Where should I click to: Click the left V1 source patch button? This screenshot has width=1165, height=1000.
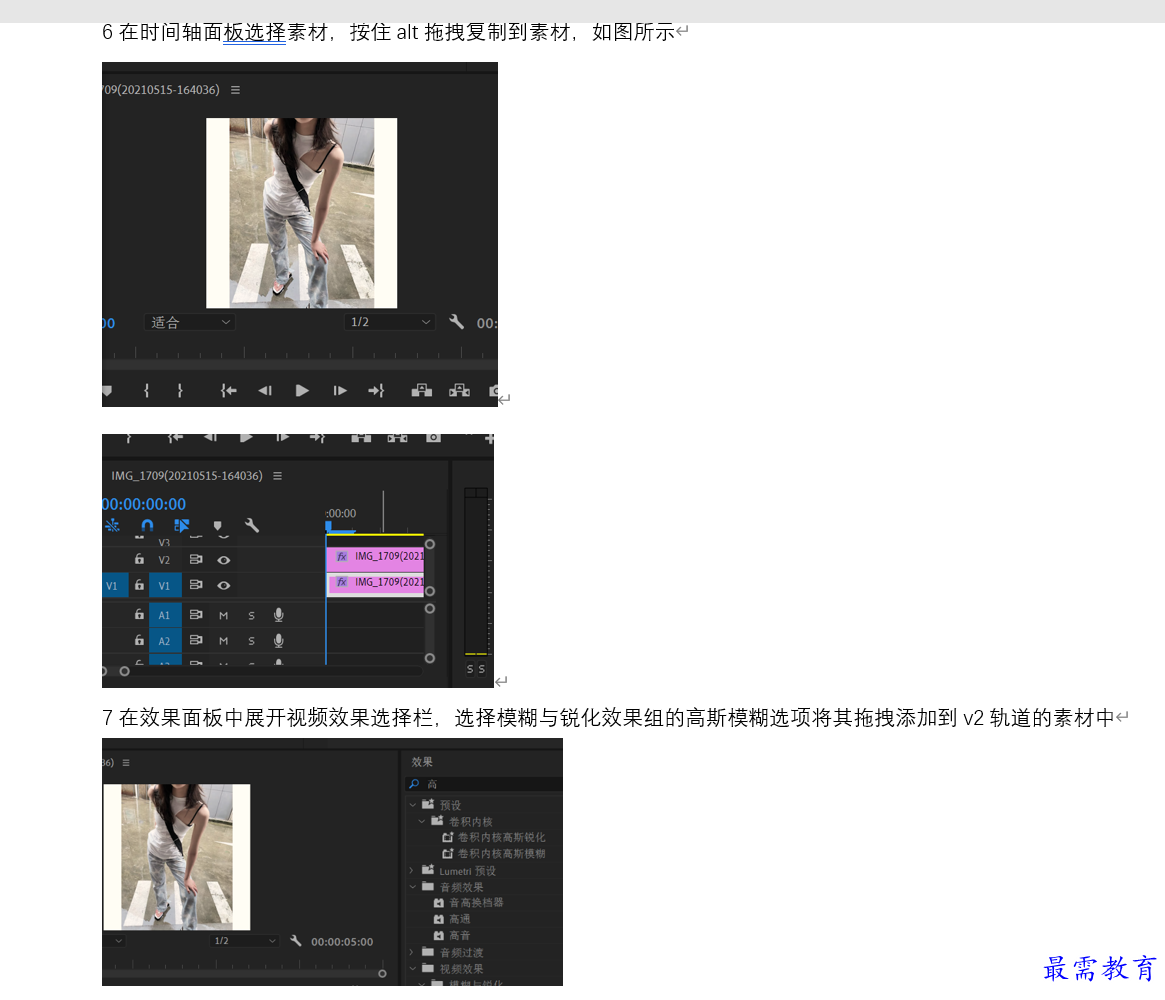(x=113, y=585)
